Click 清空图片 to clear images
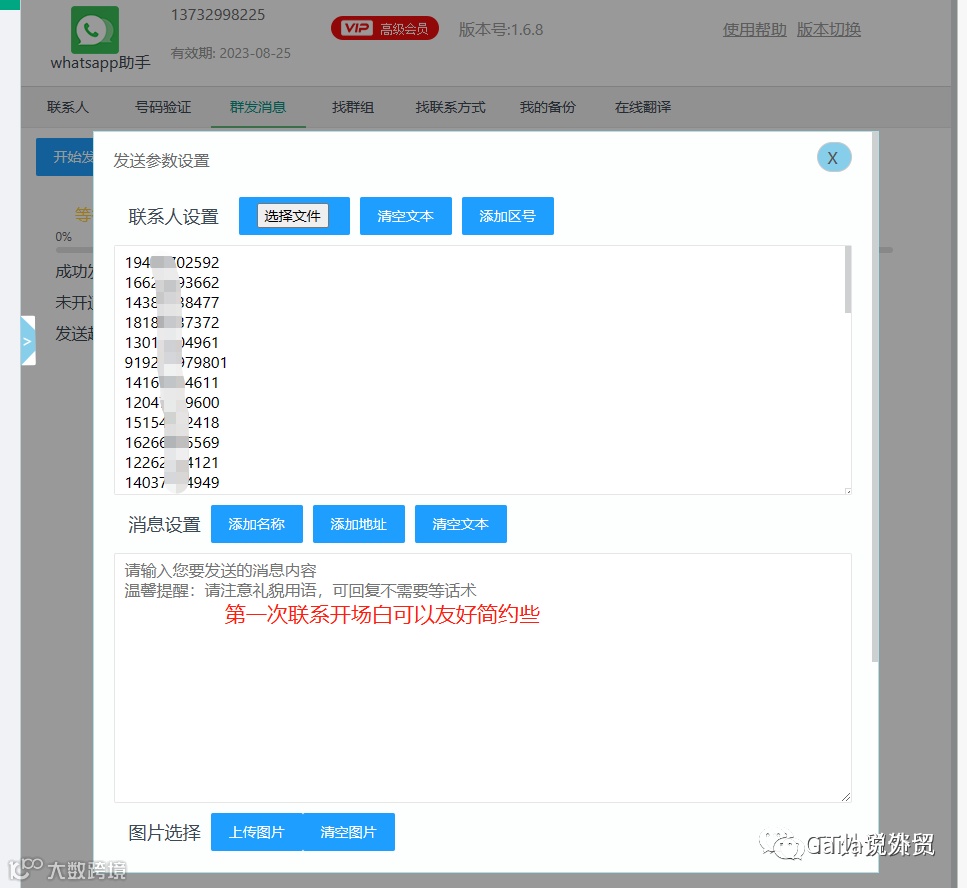Image resolution: width=967 pixels, height=888 pixels. coord(348,831)
